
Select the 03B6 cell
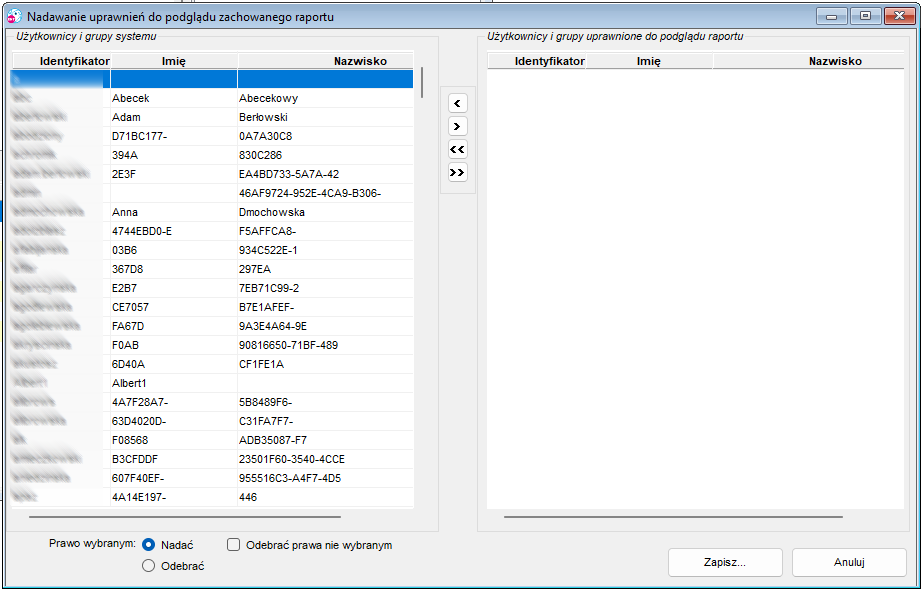coord(174,250)
